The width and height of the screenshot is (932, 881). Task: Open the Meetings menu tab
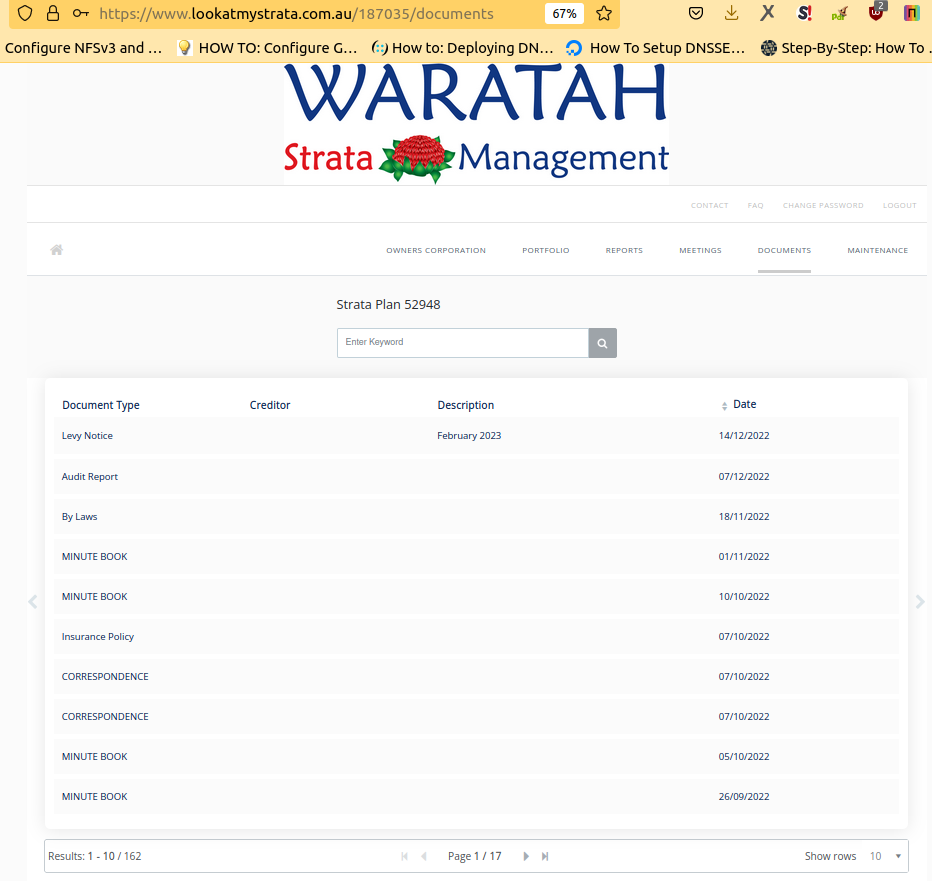coord(700,251)
